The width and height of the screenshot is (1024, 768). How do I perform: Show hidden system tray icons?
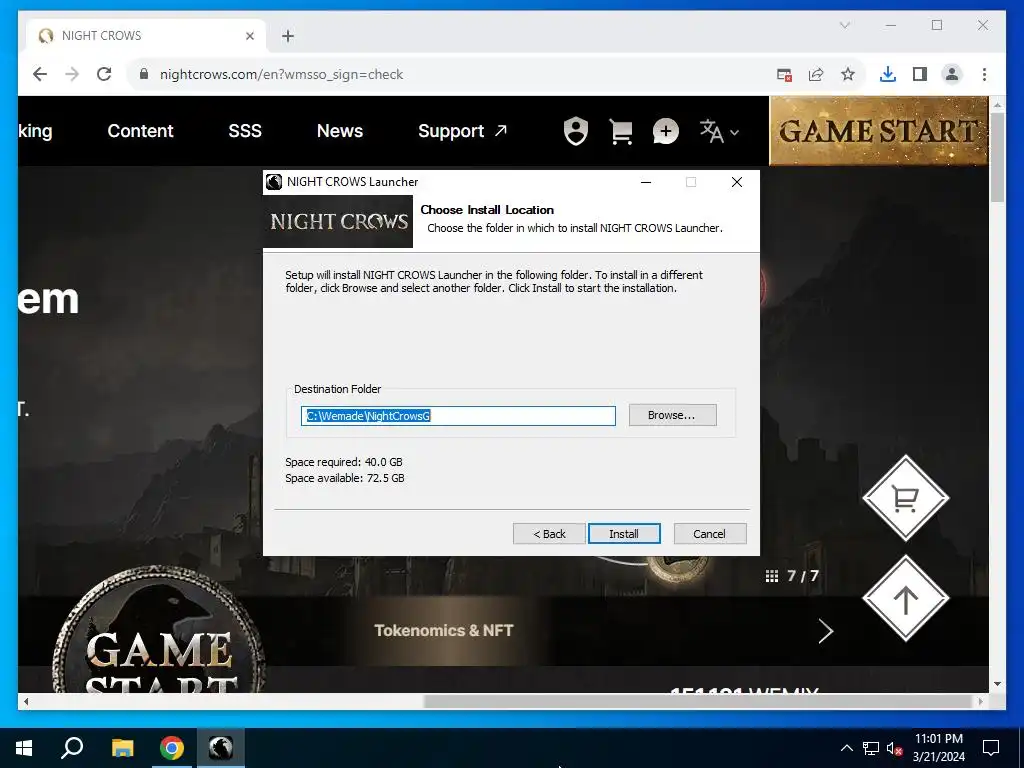(x=846, y=748)
